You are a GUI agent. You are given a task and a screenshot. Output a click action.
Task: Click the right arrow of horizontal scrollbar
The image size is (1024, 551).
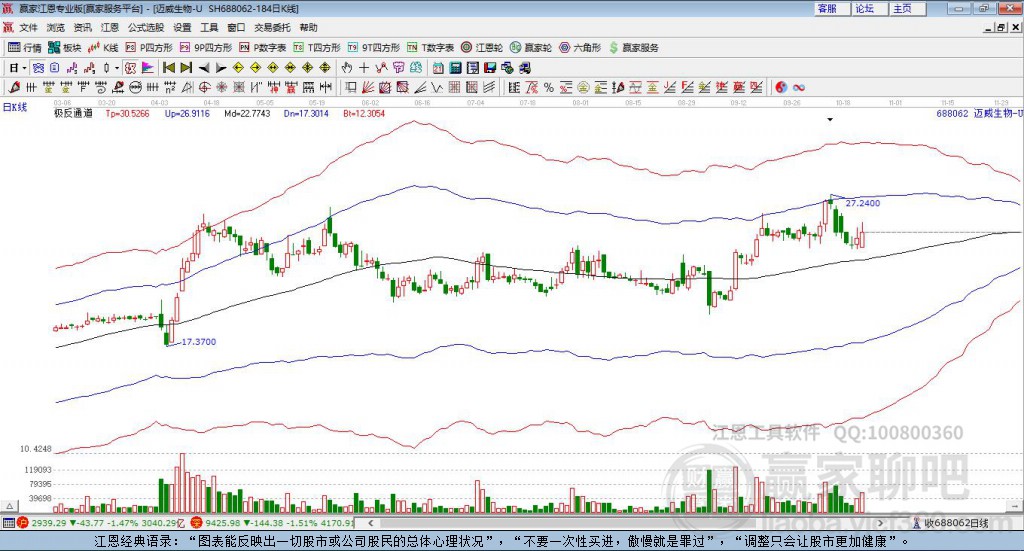tap(880, 523)
